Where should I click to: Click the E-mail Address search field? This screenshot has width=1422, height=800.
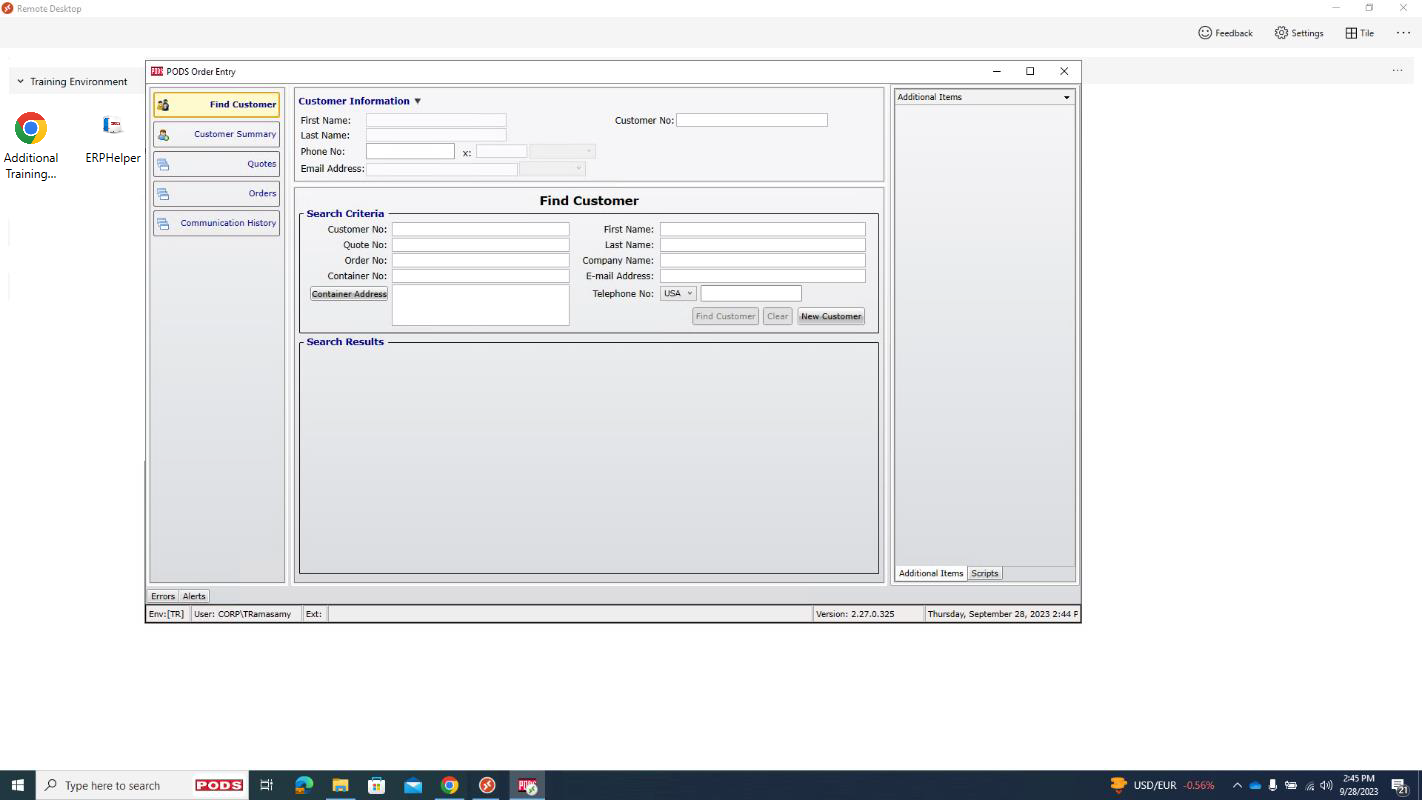[x=763, y=276]
